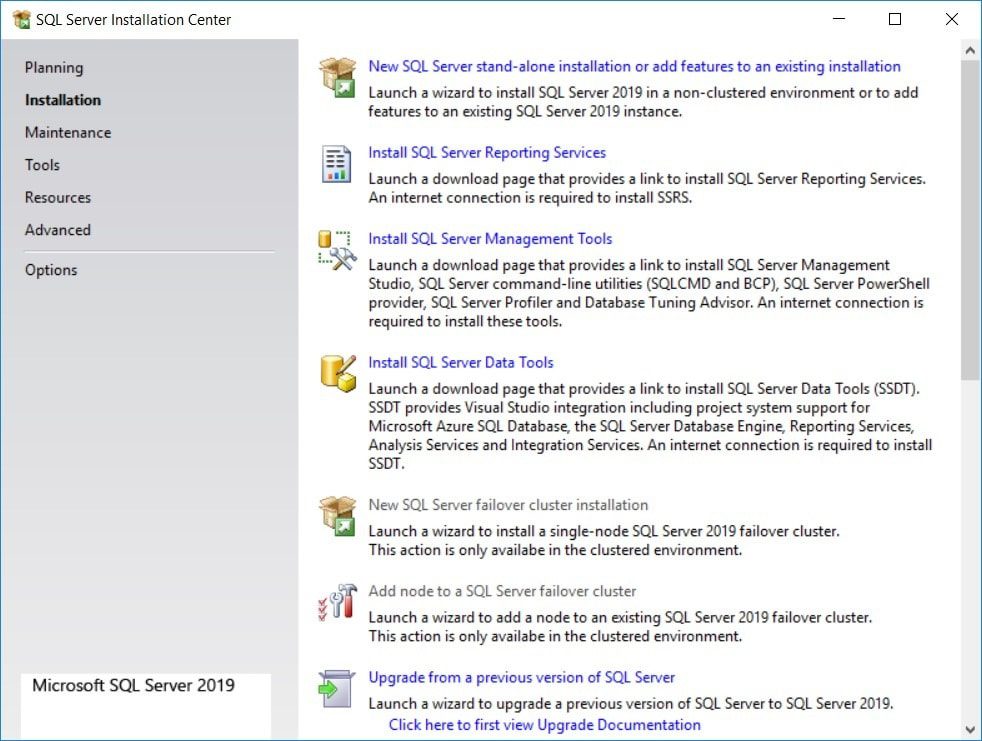Open the Options section
The height and width of the screenshot is (741, 982).
click(50, 269)
